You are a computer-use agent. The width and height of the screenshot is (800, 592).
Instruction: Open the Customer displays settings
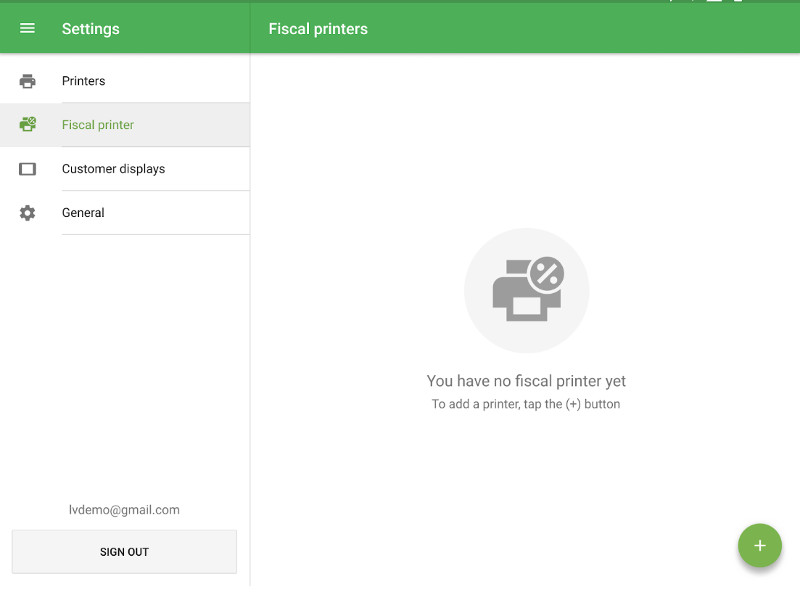tap(125, 169)
